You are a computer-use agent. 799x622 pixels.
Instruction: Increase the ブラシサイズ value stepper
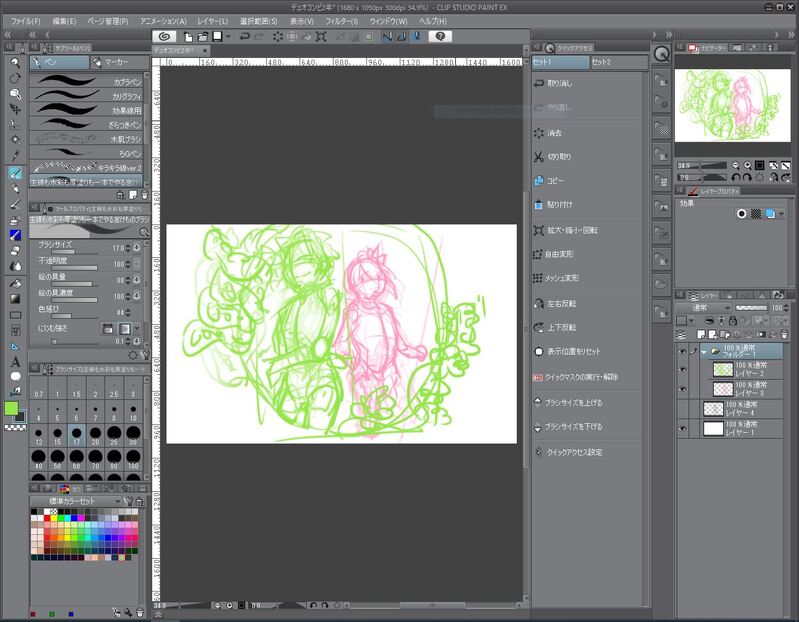(127, 248)
